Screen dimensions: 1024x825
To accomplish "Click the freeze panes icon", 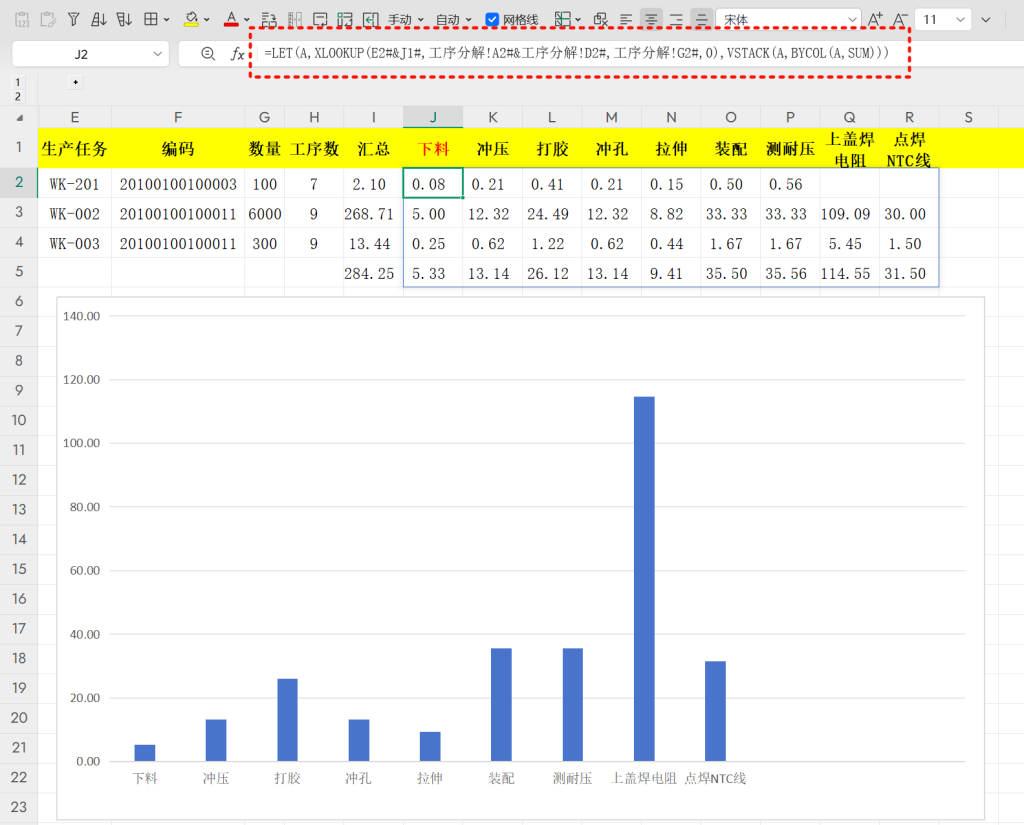I will point(562,20).
